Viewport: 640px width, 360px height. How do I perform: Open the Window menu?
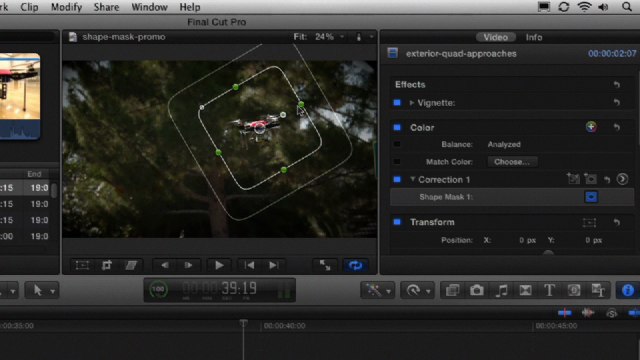click(149, 7)
